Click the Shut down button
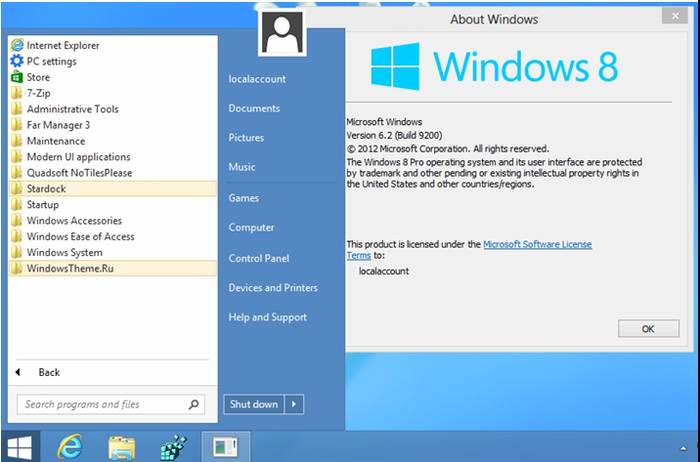 point(253,404)
